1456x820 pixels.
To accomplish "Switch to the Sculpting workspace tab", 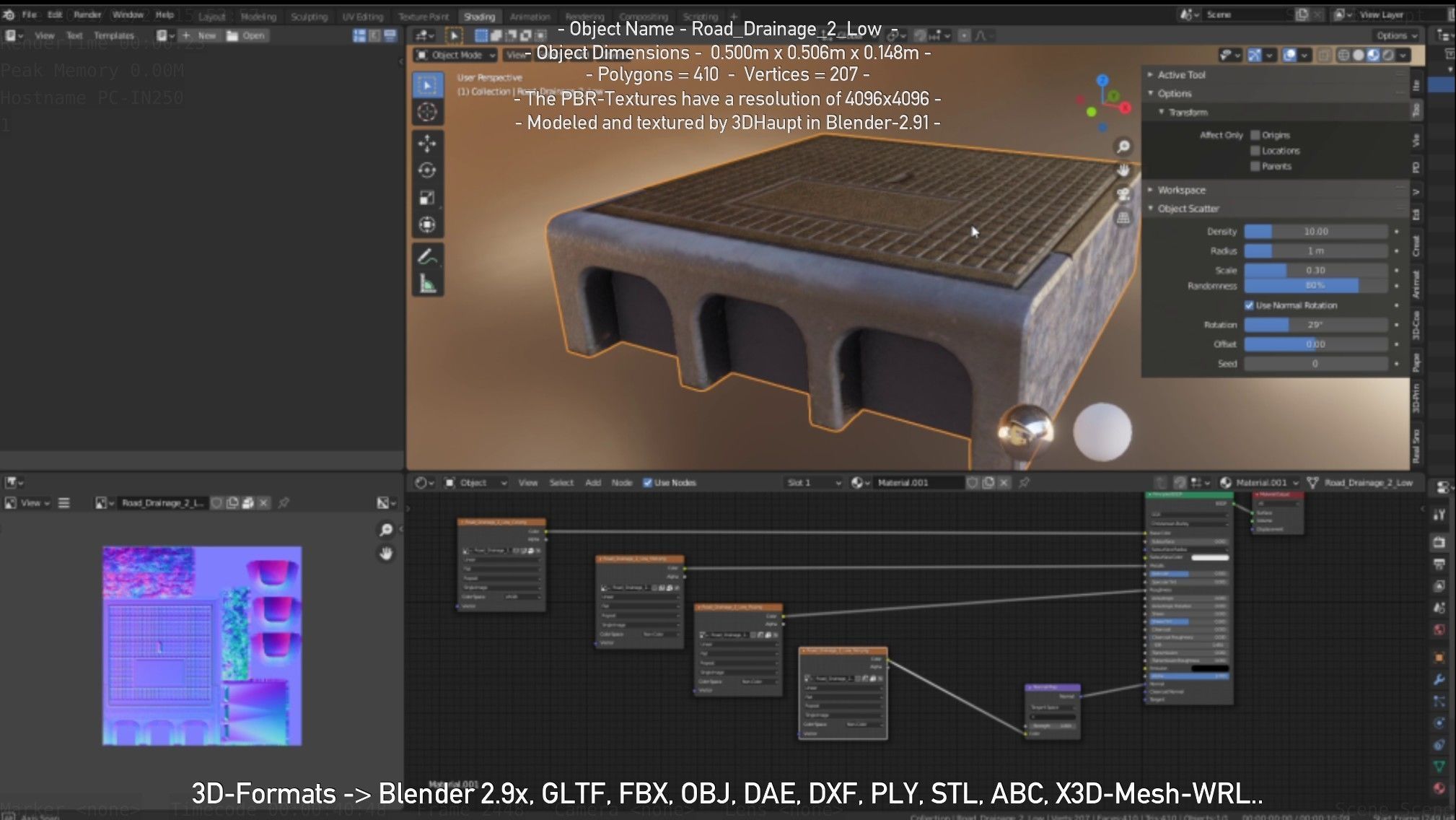I will coord(309,16).
